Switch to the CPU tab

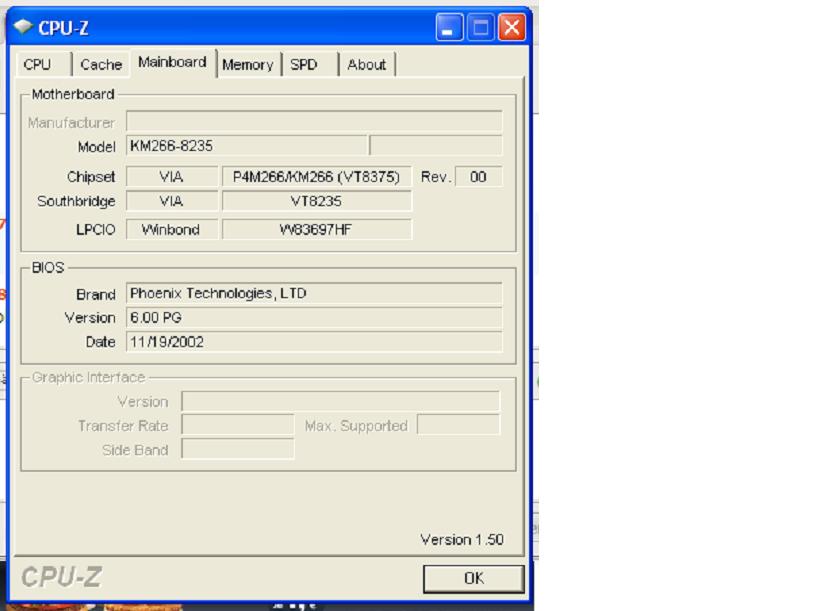click(44, 65)
